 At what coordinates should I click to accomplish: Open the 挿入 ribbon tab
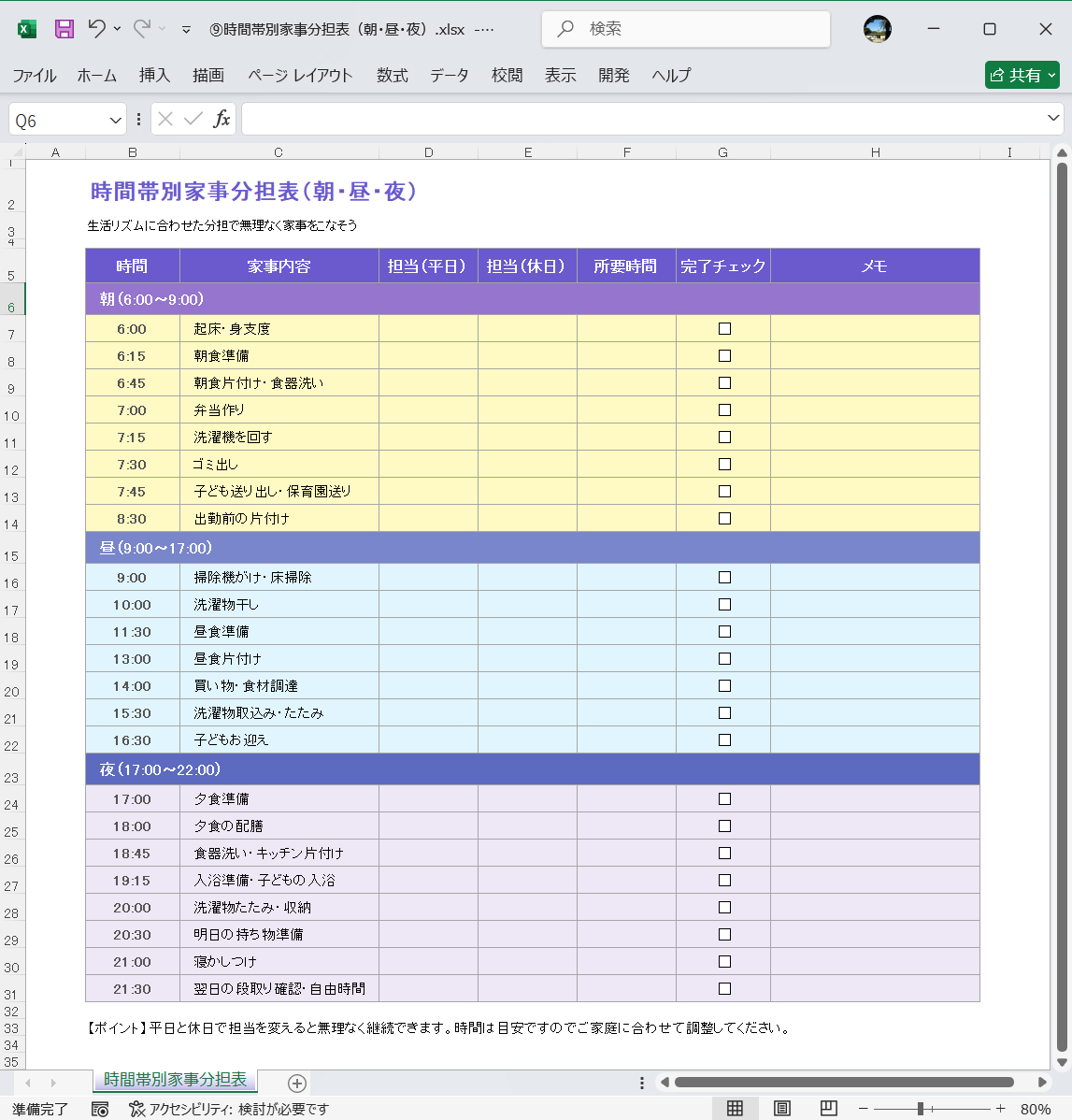[x=154, y=75]
